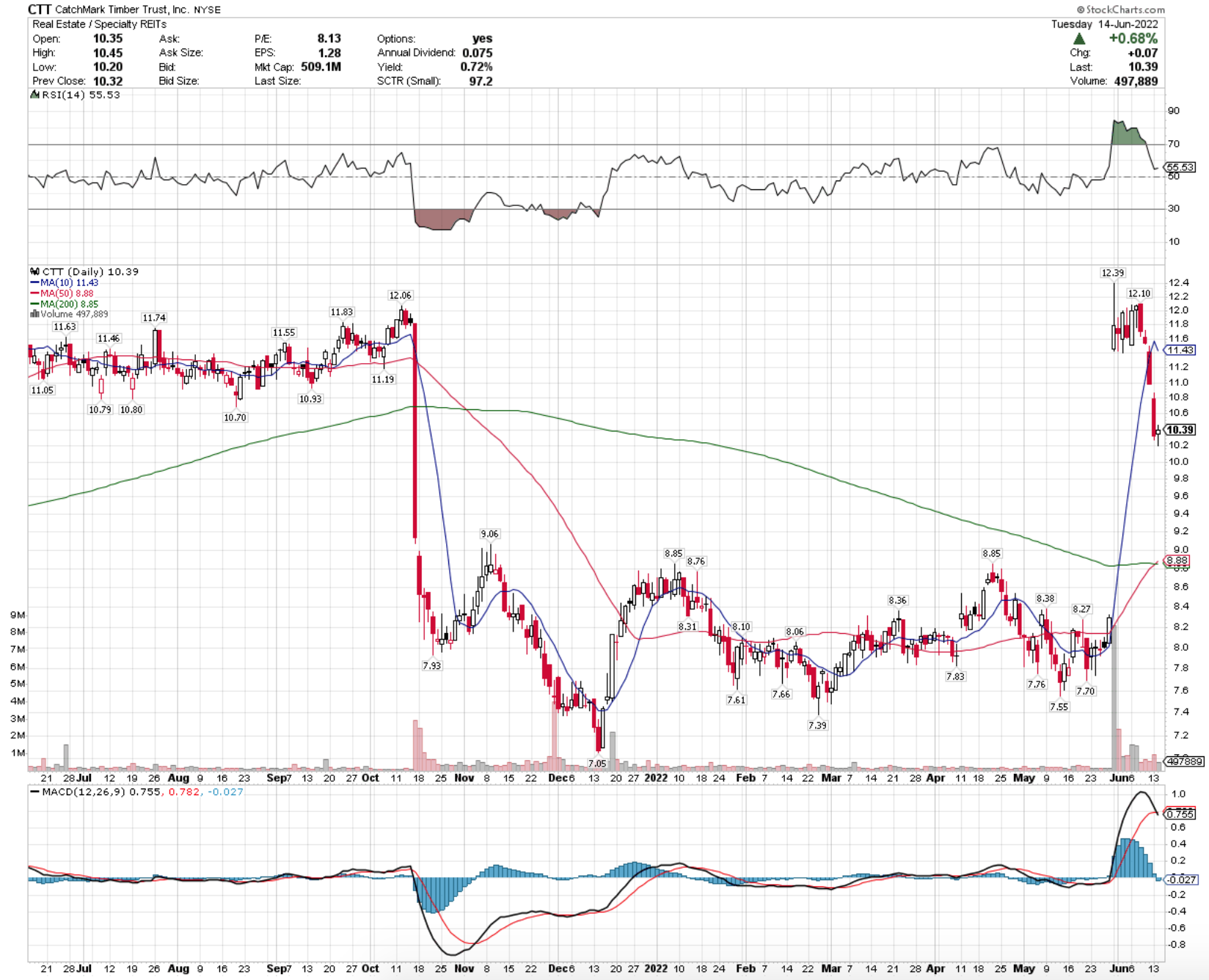Click the 11.83 price label
1209x980 pixels.
click(342, 312)
